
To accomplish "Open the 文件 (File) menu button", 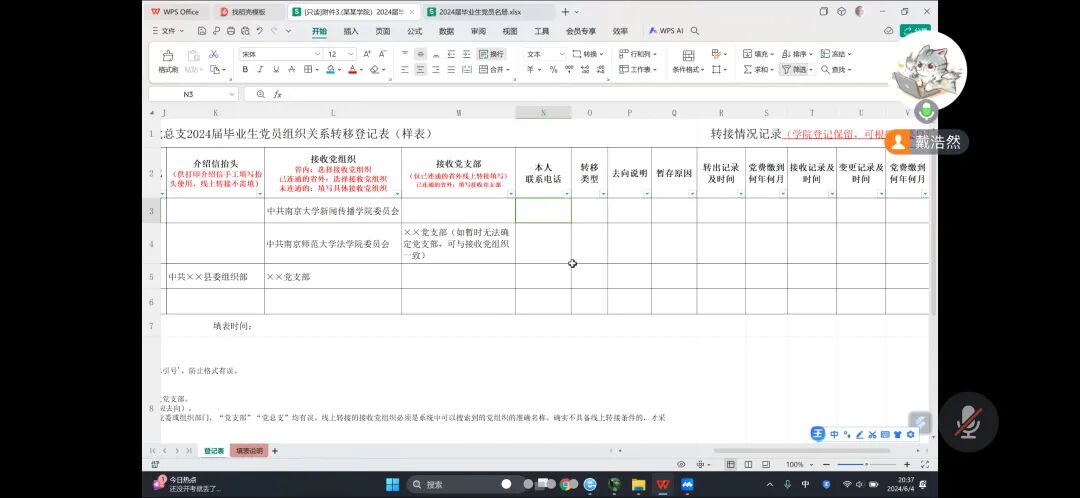I will [168, 31].
